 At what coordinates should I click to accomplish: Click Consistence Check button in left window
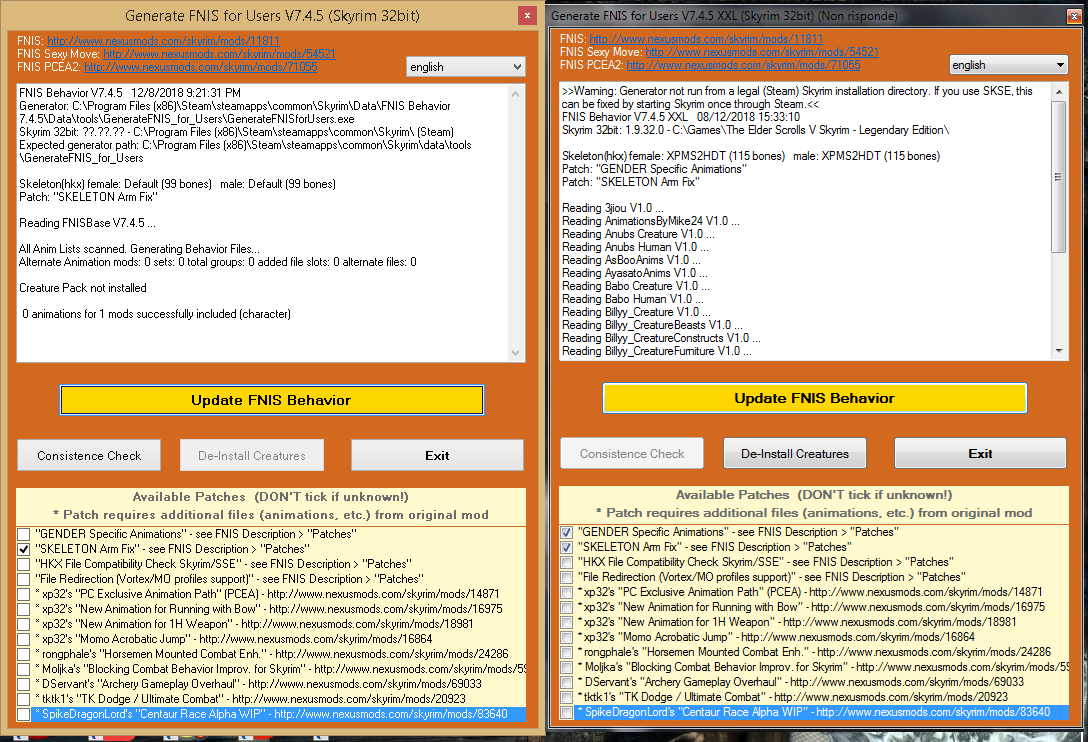click(x=89, y=455)
